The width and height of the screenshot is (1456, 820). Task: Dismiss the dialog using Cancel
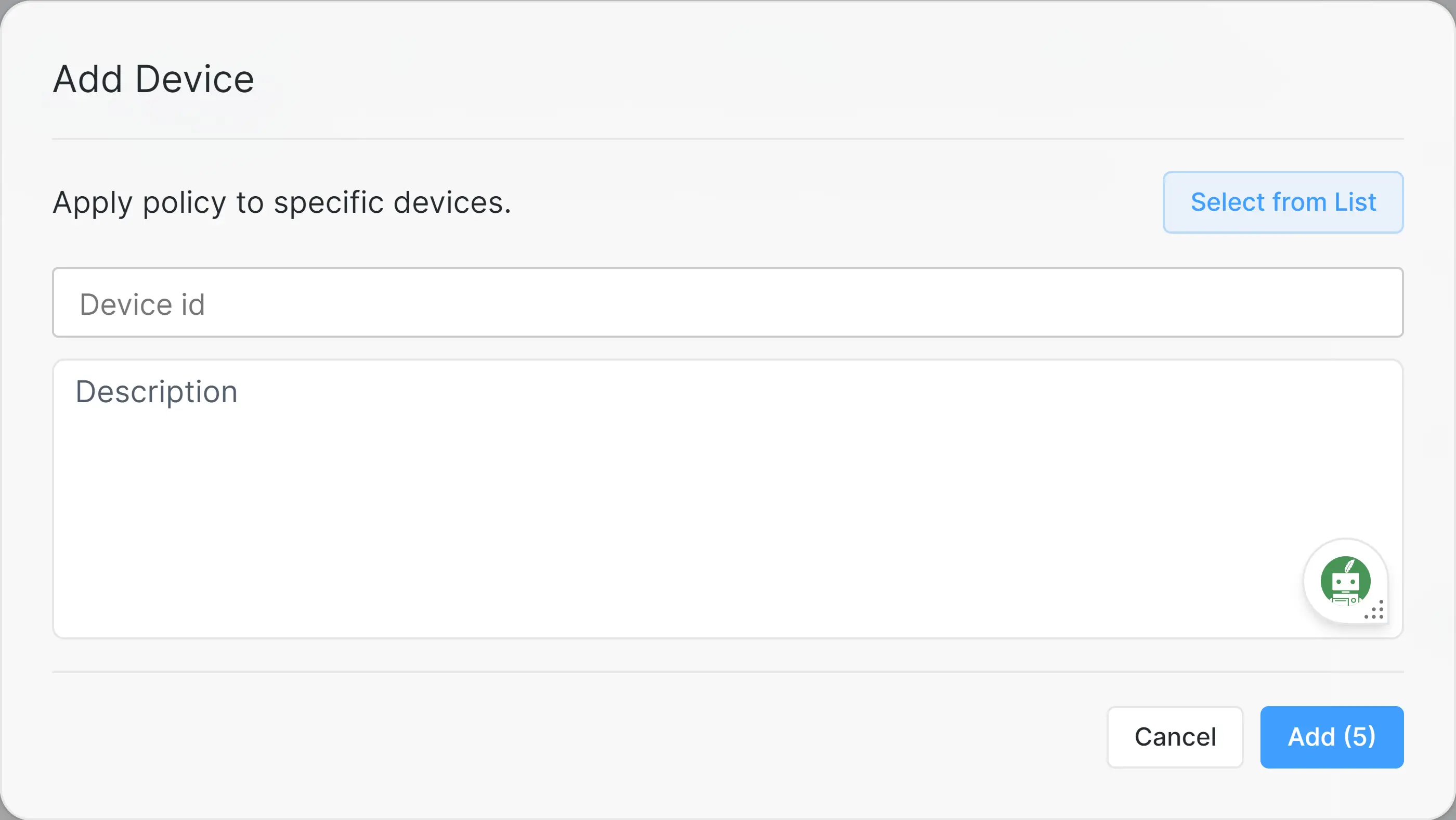tap(1175, 737)
